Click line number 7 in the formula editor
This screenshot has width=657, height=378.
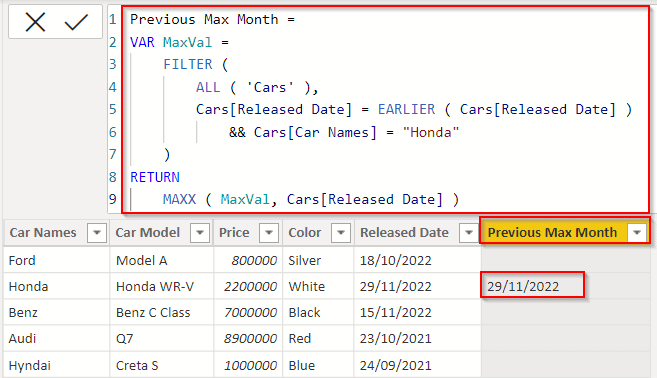tap(113, 154)
